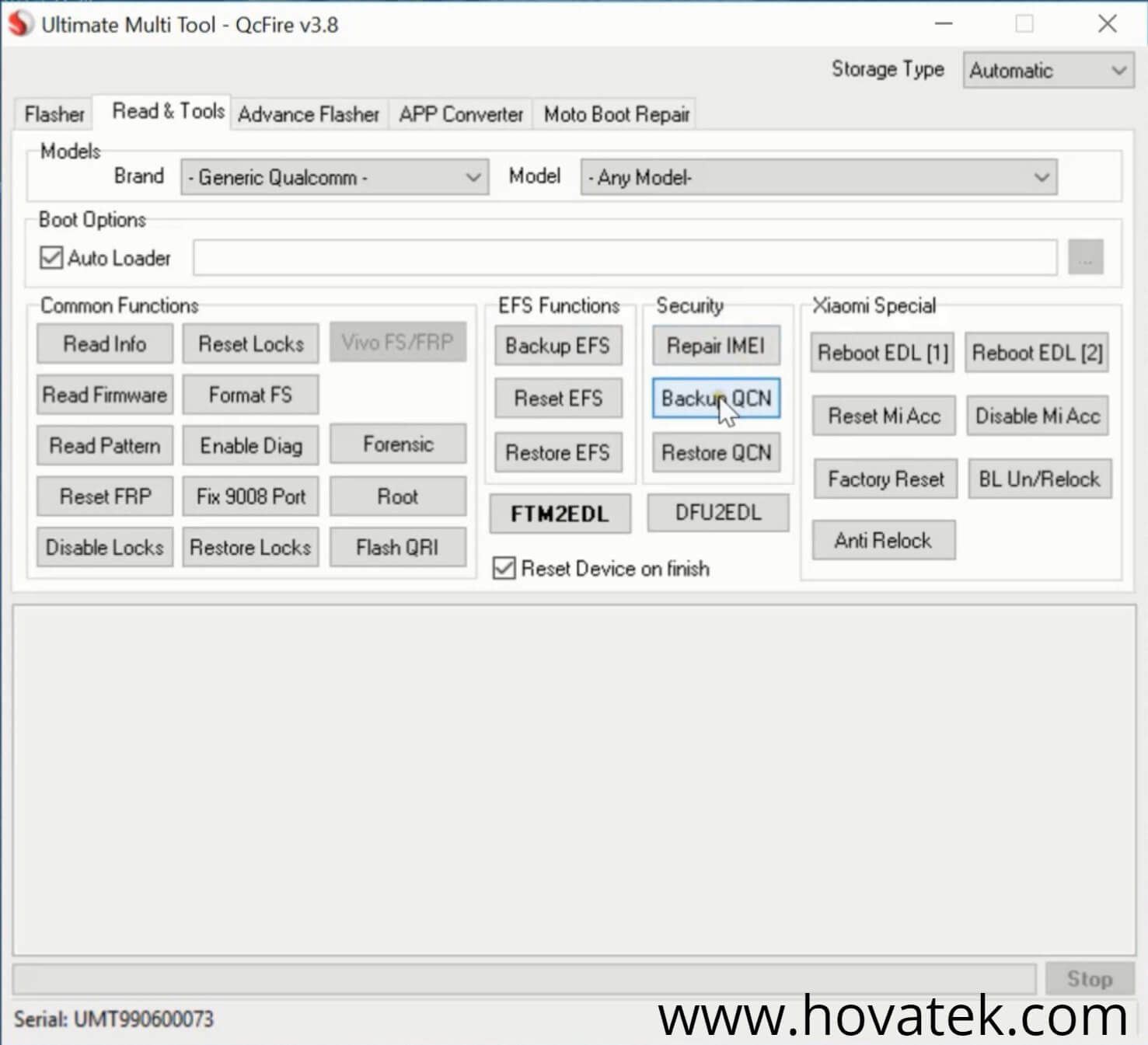Click the loader file path field

pyautogui.click(x=625, y=257)
